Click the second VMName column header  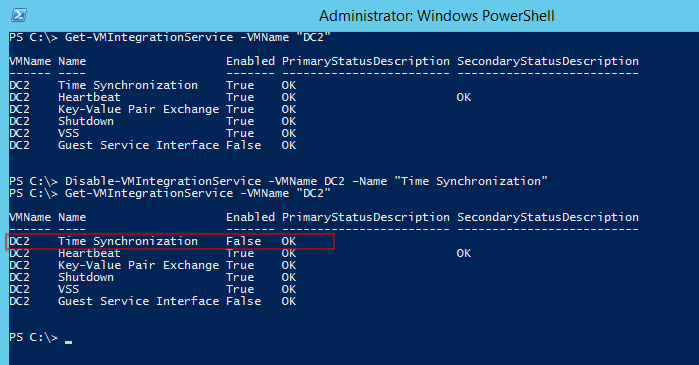pyautogui.click(x=30, y=217)
